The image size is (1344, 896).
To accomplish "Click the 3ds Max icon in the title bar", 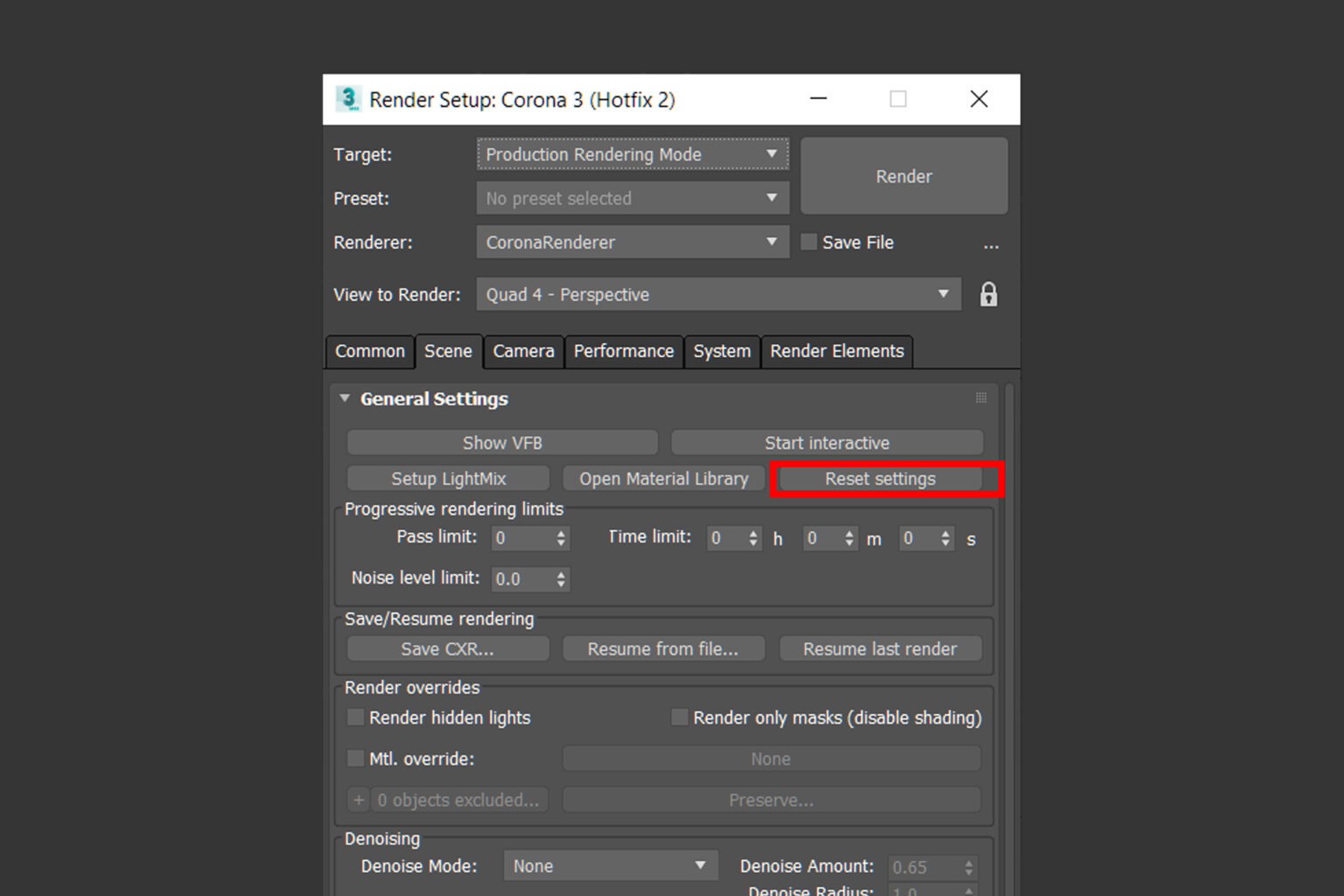I will [x=348, y=98].
